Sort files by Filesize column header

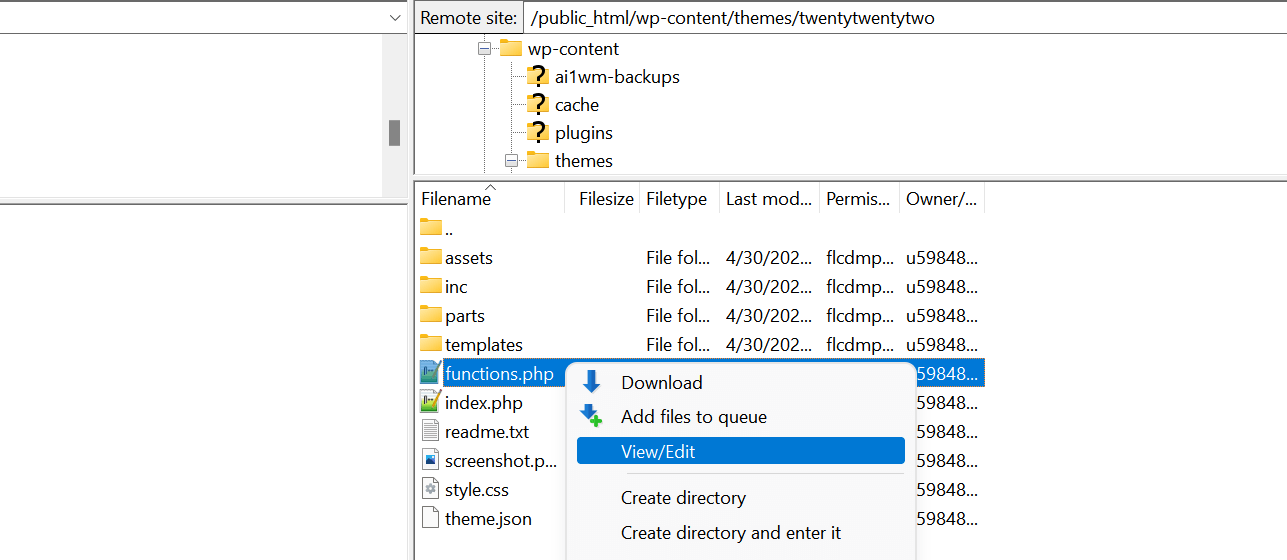point(606,199)
